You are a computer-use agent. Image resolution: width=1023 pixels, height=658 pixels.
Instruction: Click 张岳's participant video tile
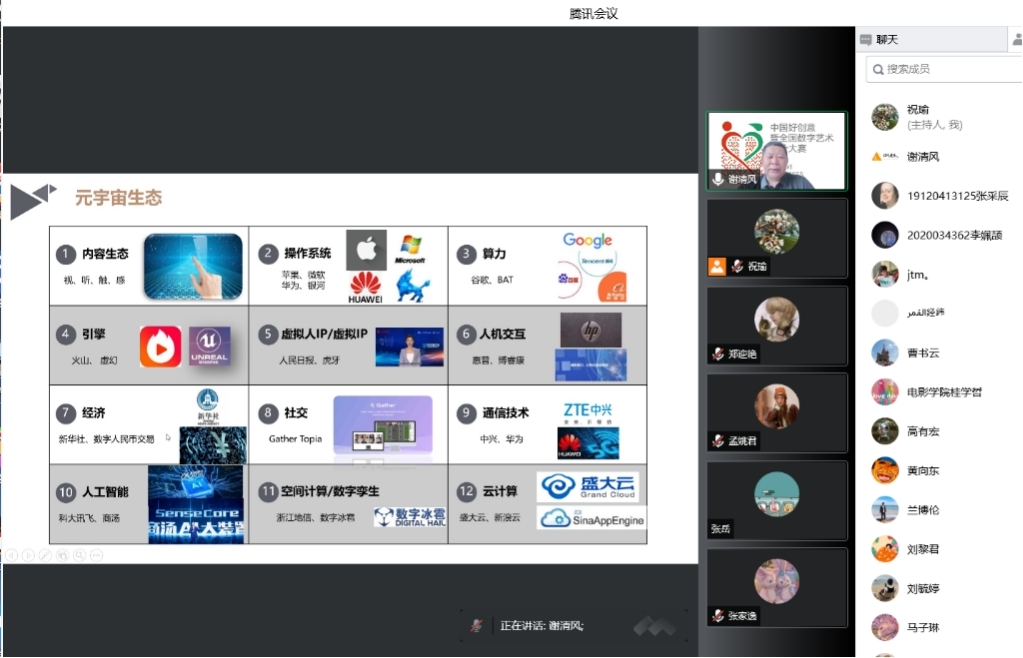tap(776, 499)
